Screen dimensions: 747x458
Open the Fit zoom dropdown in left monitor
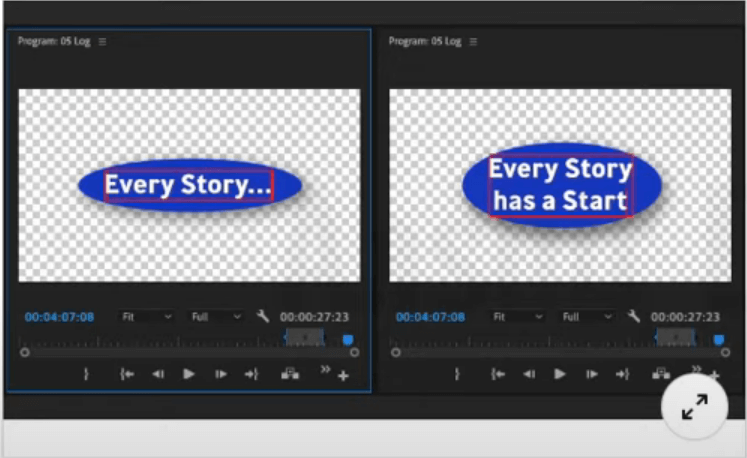click(x=146, y=317)
